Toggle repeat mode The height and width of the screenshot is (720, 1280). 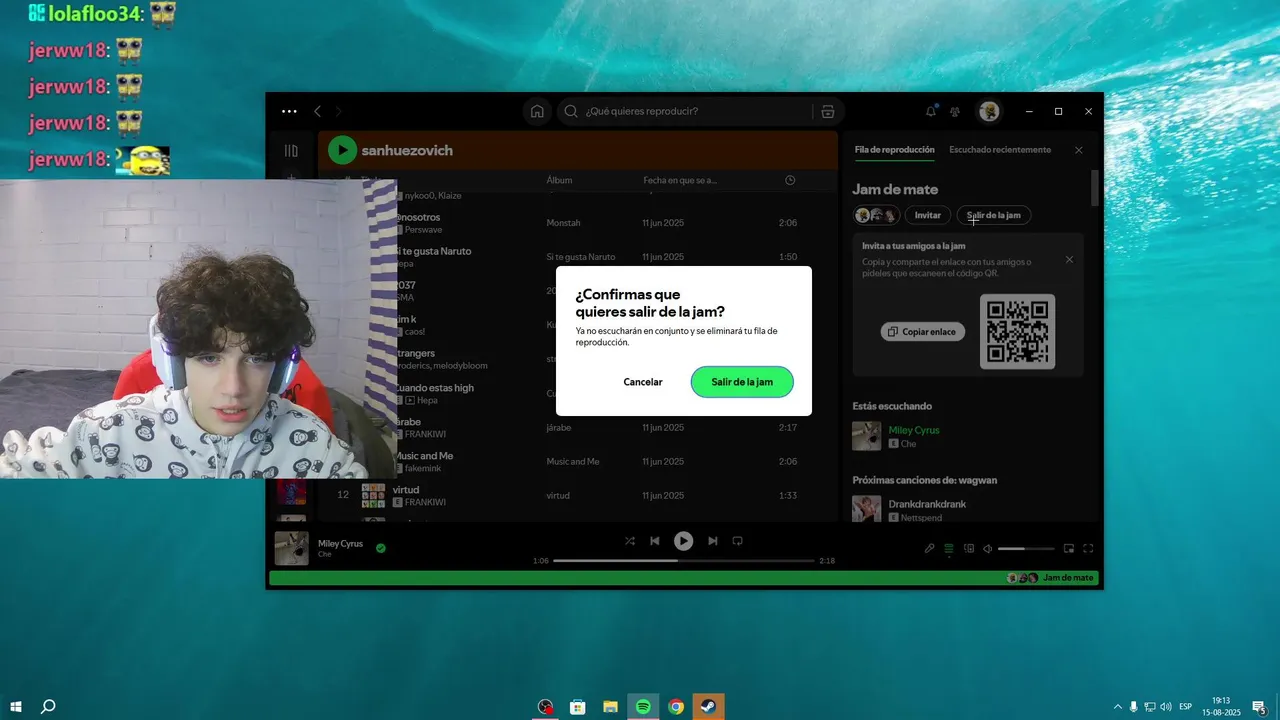click(x=738, y=541)
